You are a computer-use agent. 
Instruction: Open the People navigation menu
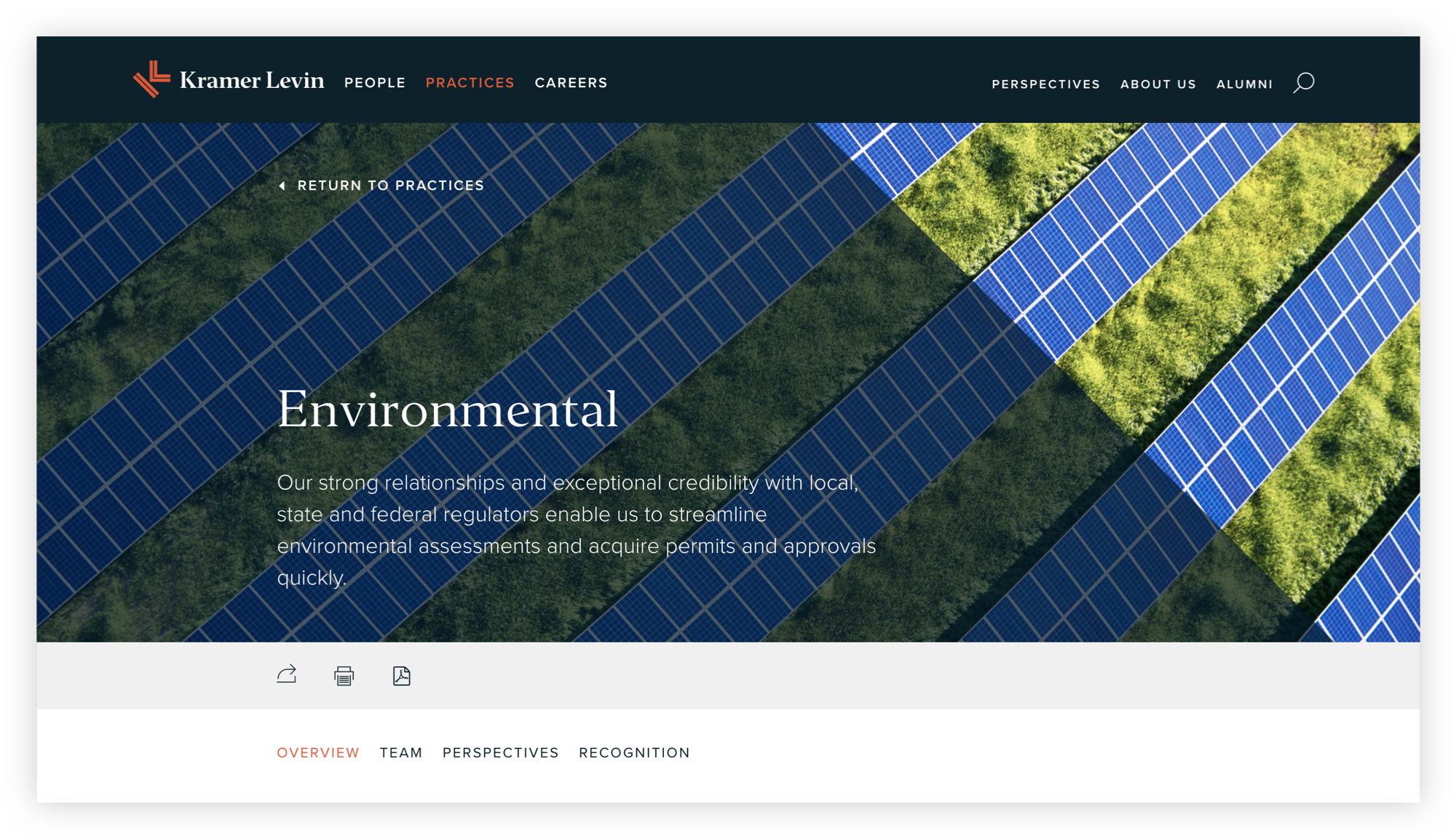pyautogui.click(x=375, y=83)
